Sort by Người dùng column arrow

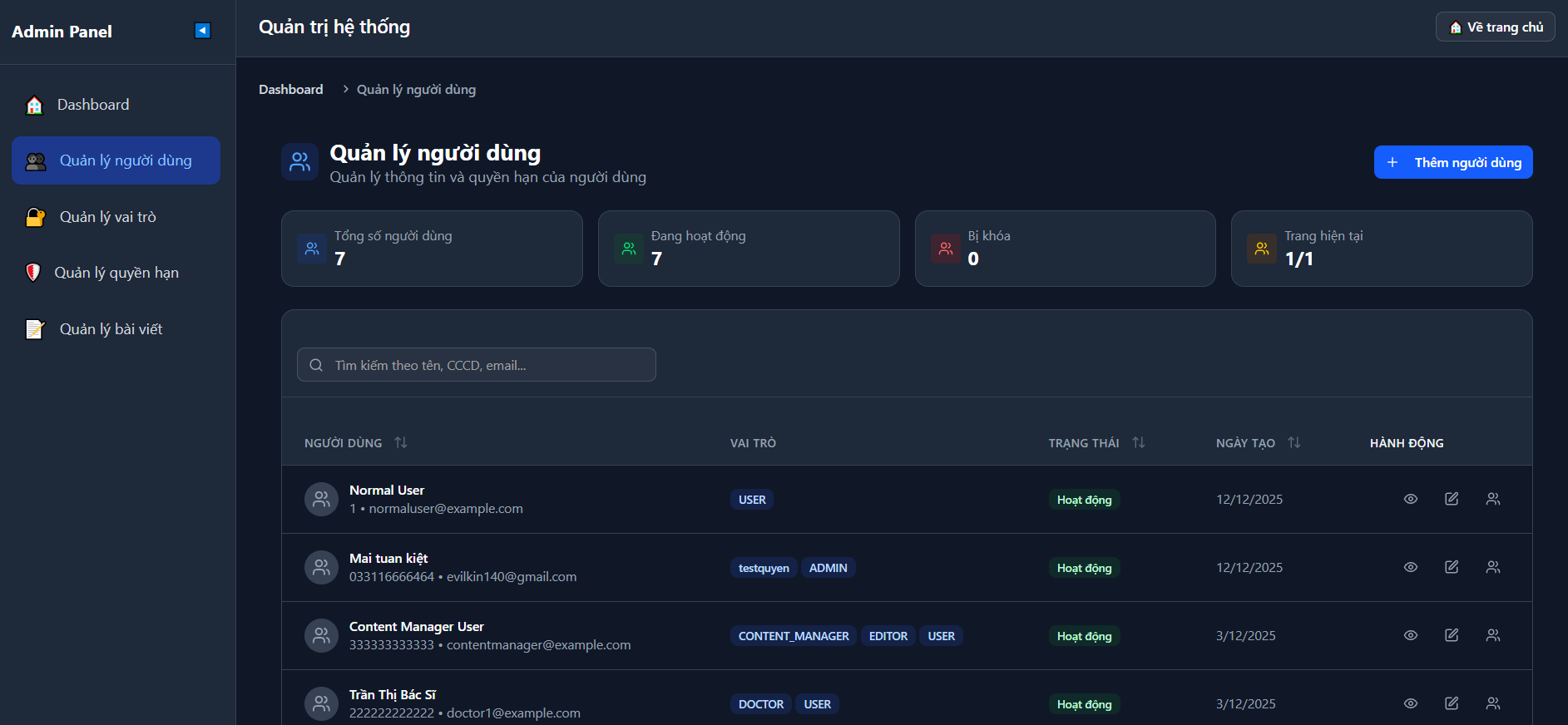[x=401, y=442]
